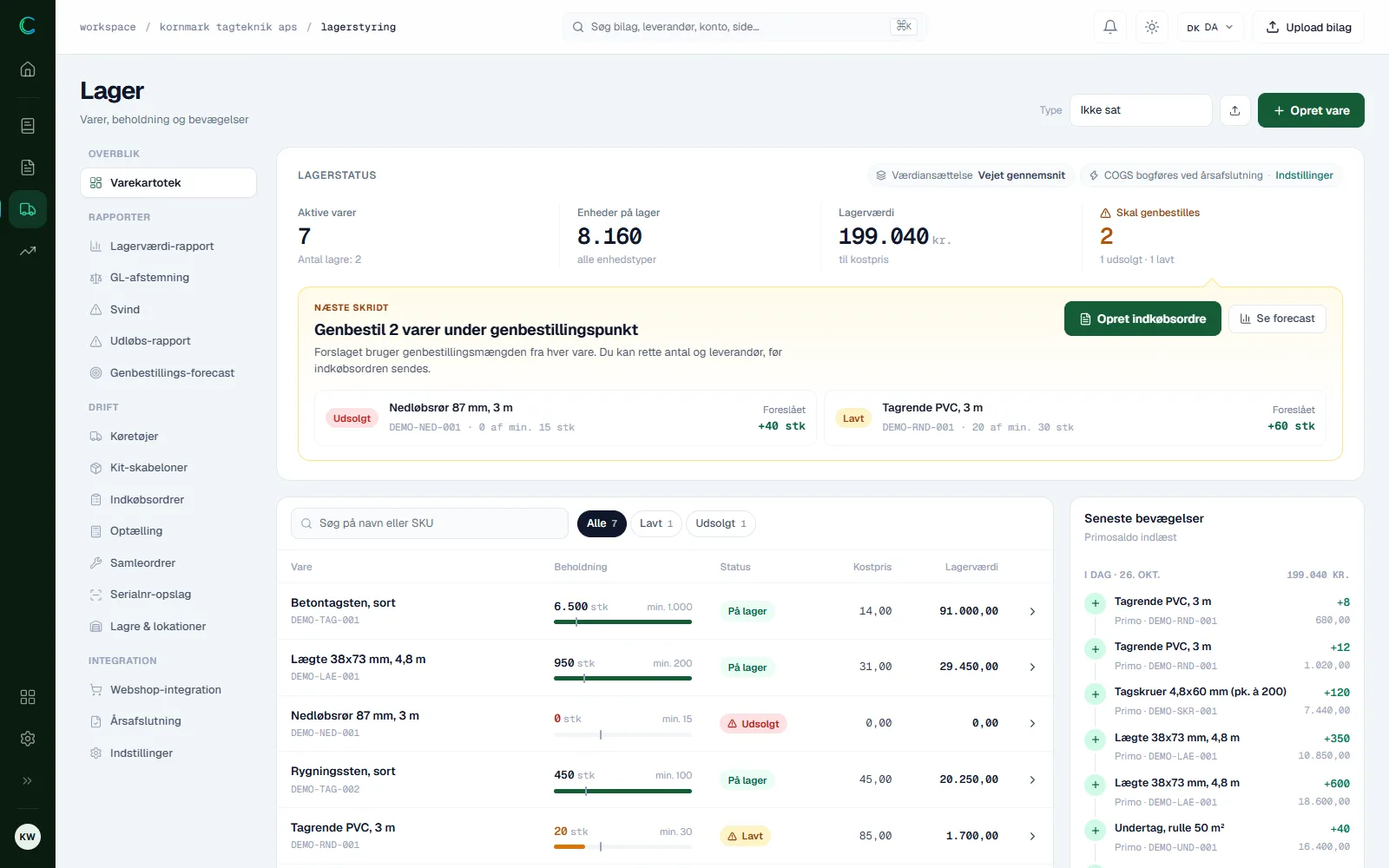Expand Lægte 38x73 mm row chevron
Viewport: 1389px width, 868px height.
click(1032, 667)
